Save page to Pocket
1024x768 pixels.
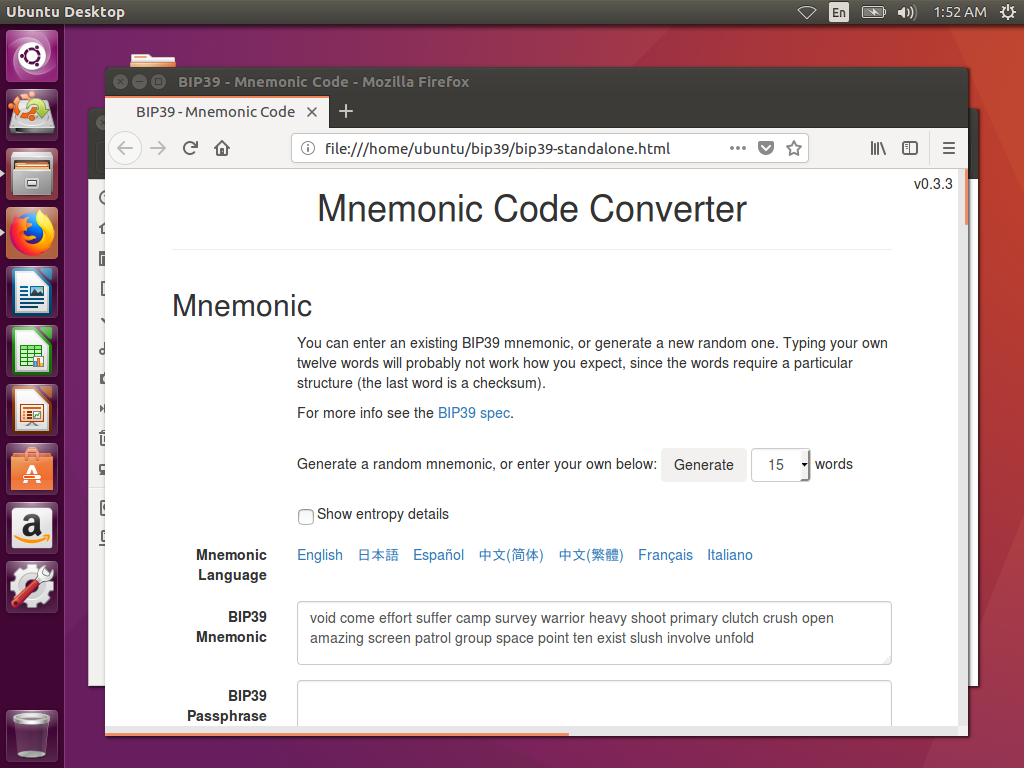point(766,148)
